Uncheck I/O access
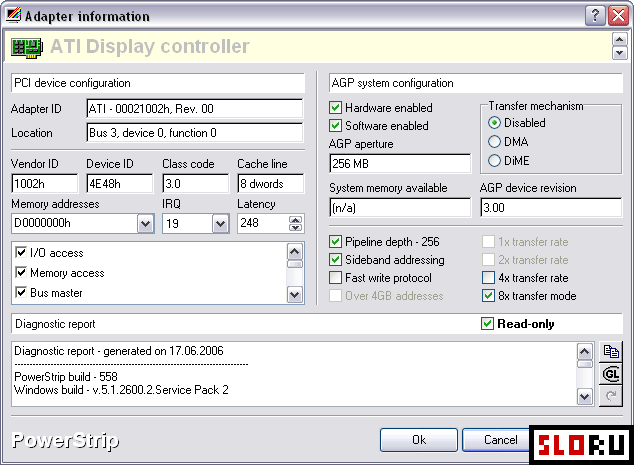The width and height of the screenshot is (634, 465). coord(21,253)
